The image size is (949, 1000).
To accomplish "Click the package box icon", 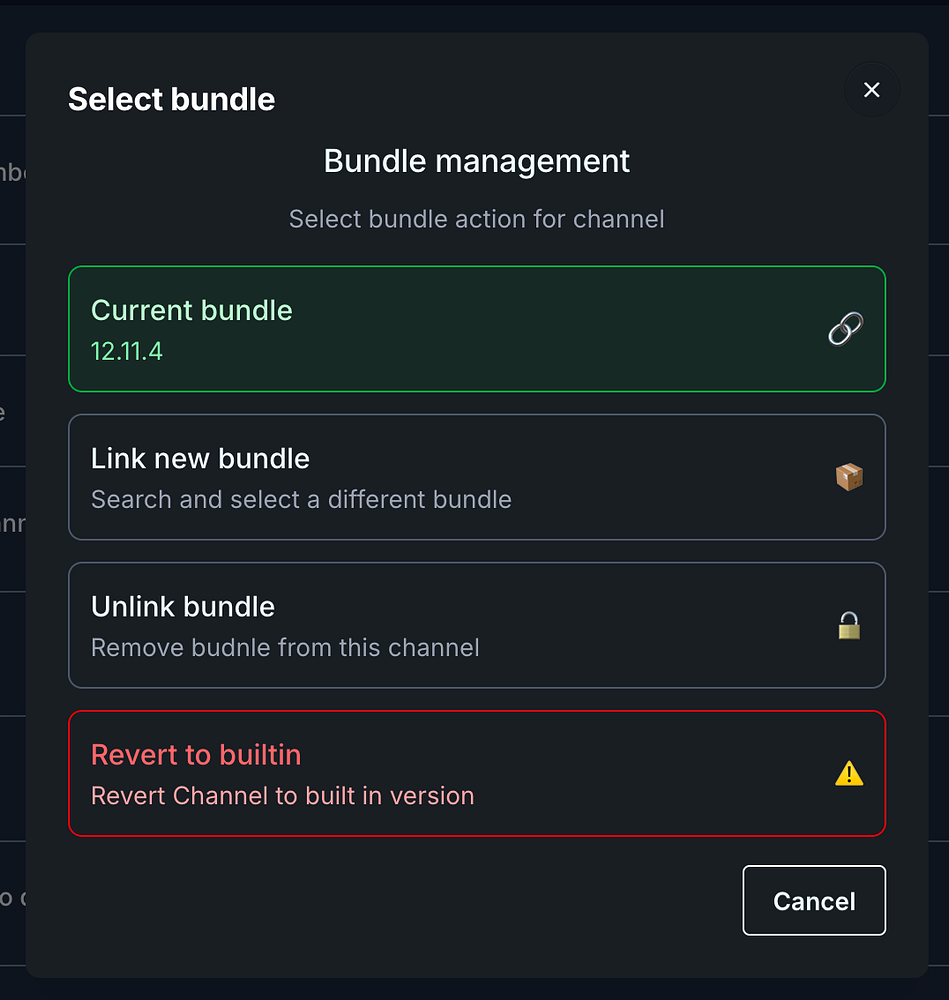I will (x=849, y=477).
